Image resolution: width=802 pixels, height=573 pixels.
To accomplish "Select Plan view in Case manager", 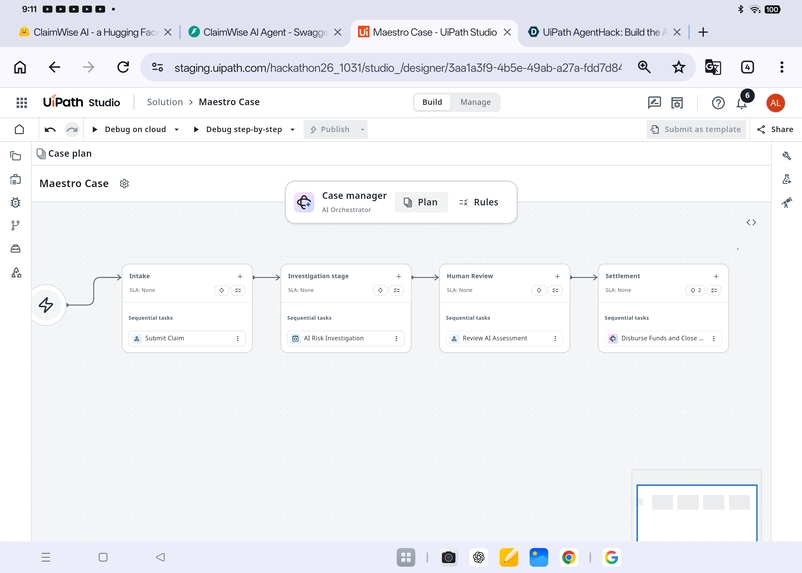I will point(421,203).
